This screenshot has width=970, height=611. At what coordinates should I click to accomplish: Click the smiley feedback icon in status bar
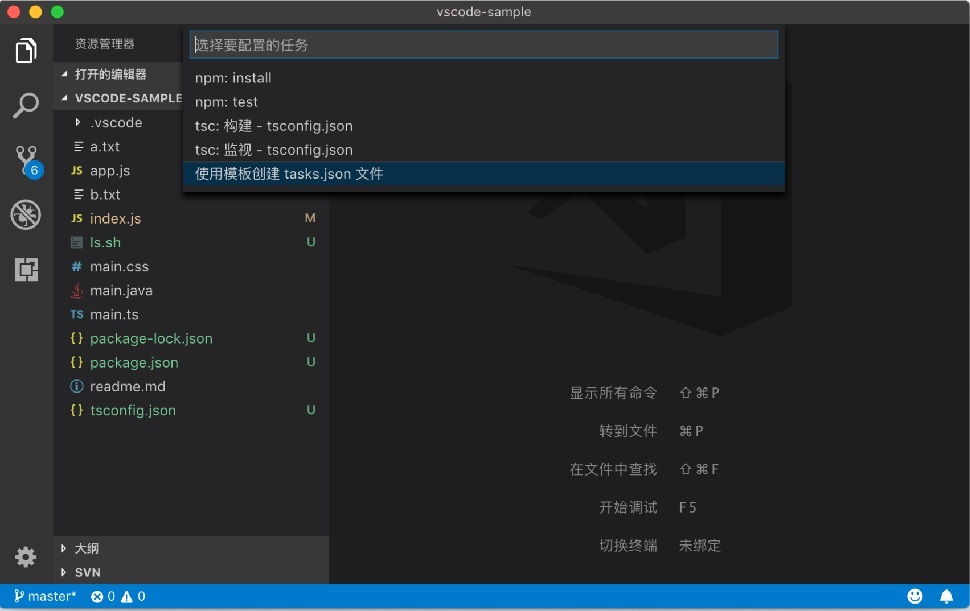(x=914, y=596)
